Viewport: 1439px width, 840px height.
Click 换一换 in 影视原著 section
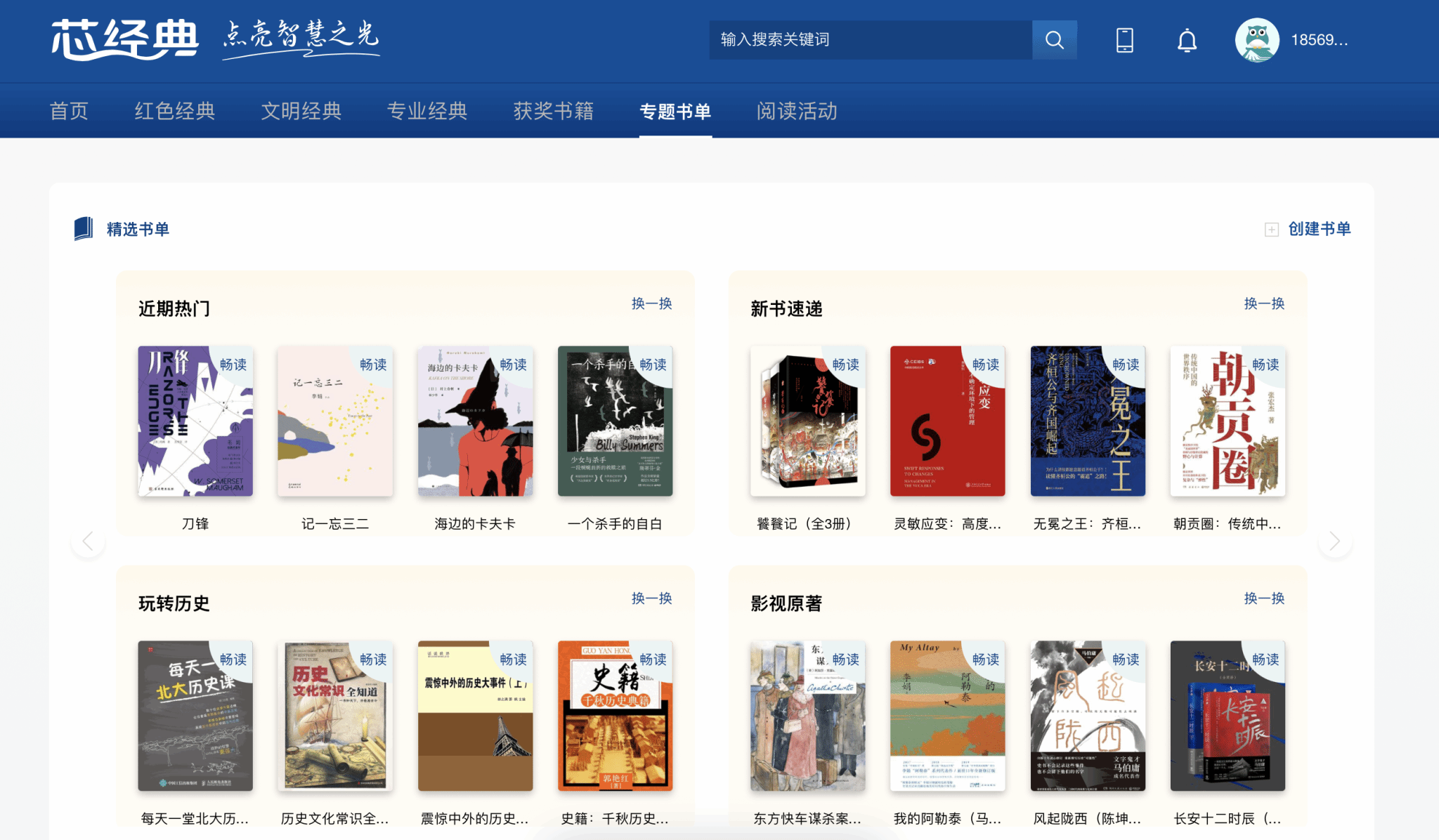[x=1264, y=598]
